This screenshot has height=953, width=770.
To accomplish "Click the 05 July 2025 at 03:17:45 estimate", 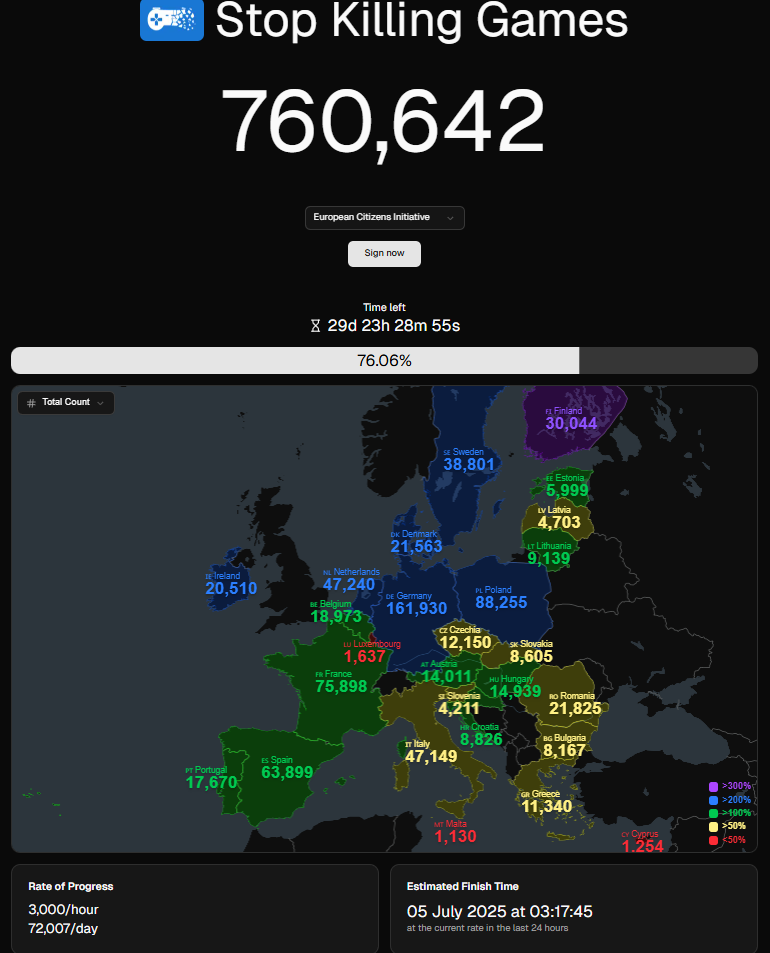I will (x=500, y=912).
